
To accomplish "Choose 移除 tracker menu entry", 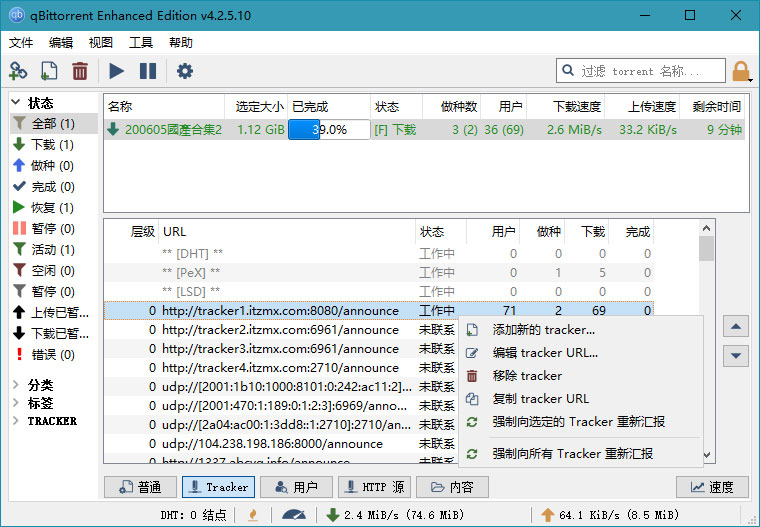I will coord(581,376).
